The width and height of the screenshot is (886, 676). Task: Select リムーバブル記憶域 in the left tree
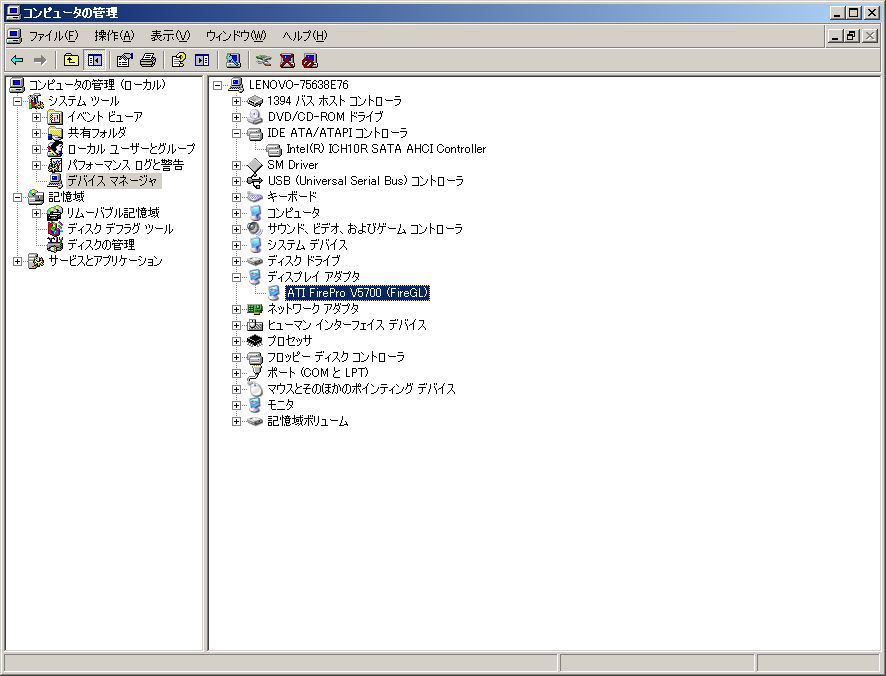(x=113, y=213)
